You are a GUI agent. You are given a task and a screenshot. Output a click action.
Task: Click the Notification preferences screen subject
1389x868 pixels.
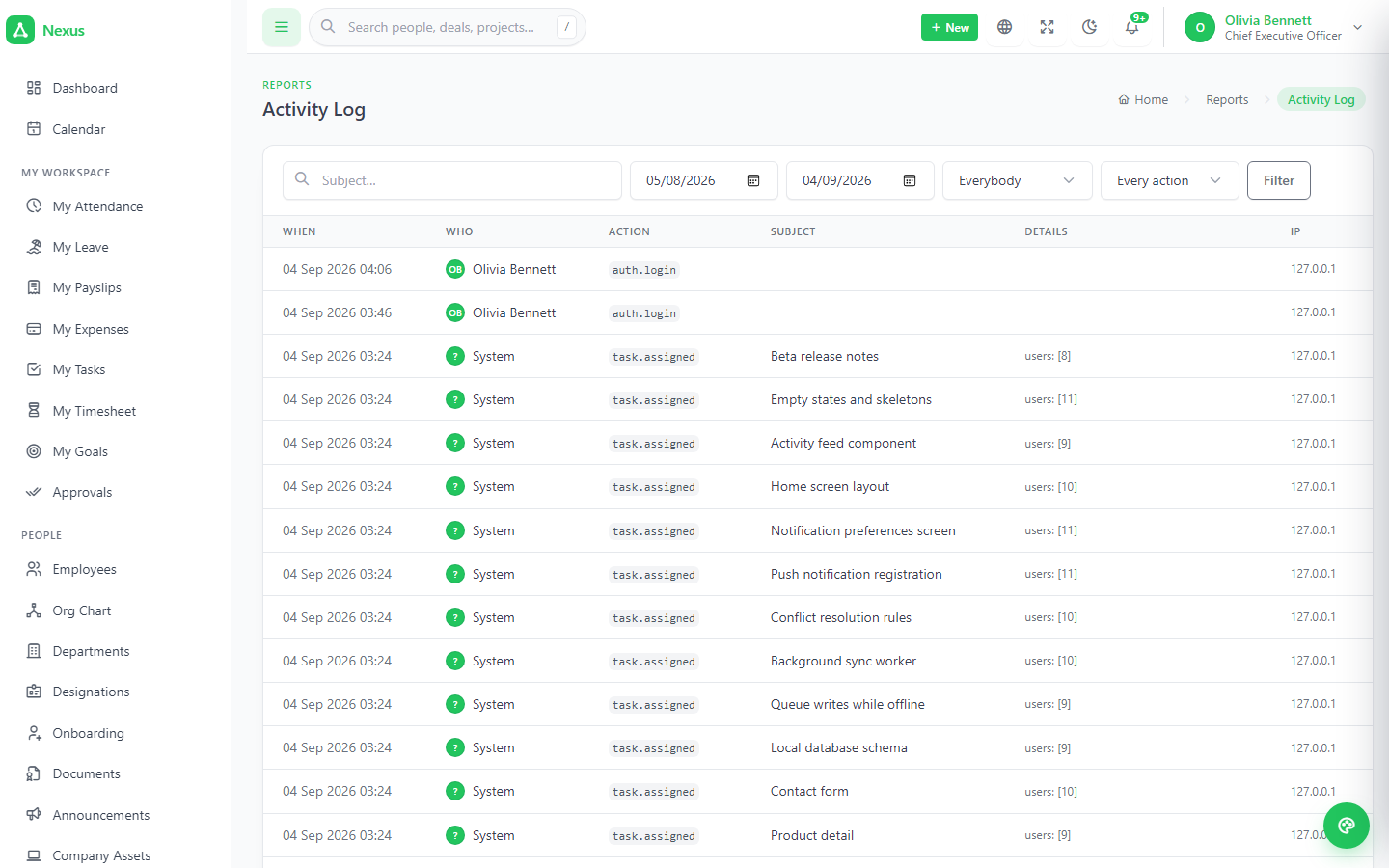click(x=863, y=530)
